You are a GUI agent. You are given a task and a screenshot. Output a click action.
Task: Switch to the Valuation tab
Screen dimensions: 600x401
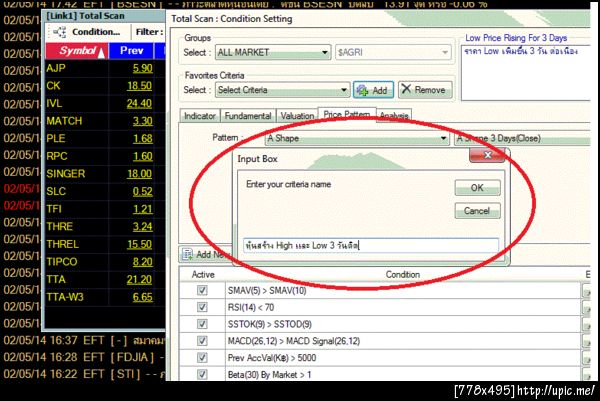click(x=297, y=116)
